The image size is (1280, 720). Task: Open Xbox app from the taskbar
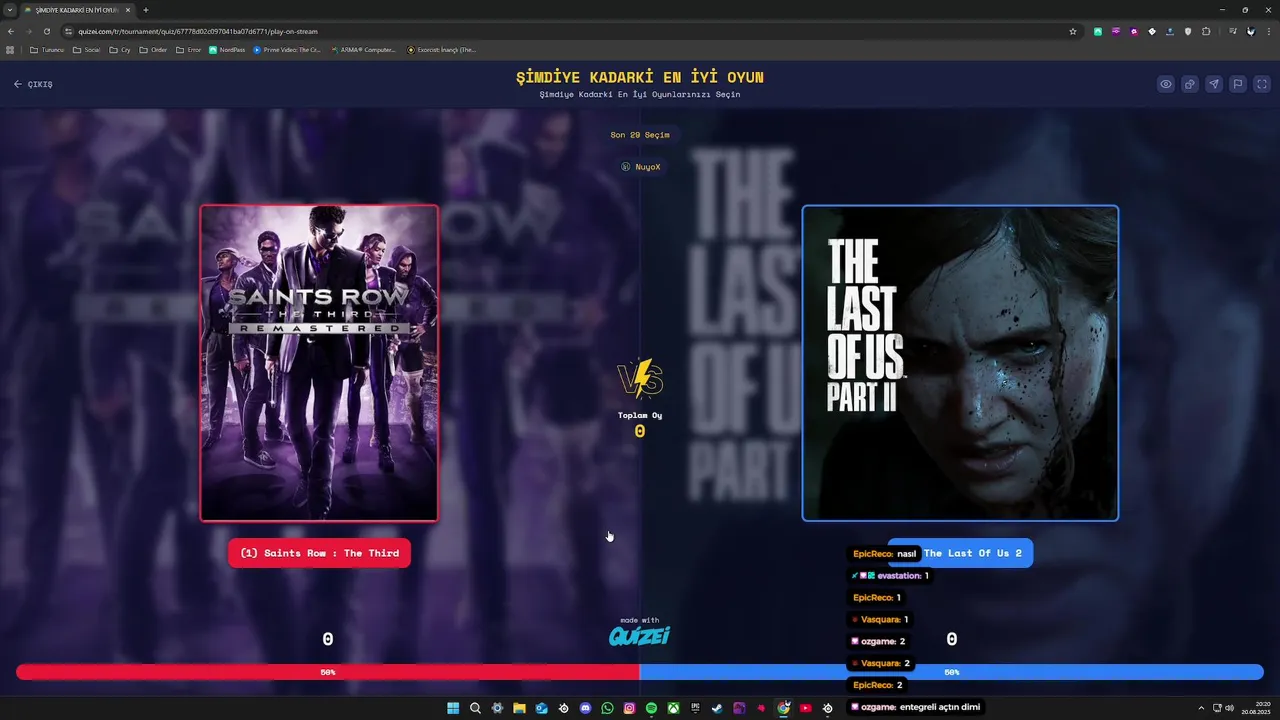coord(673,708)
